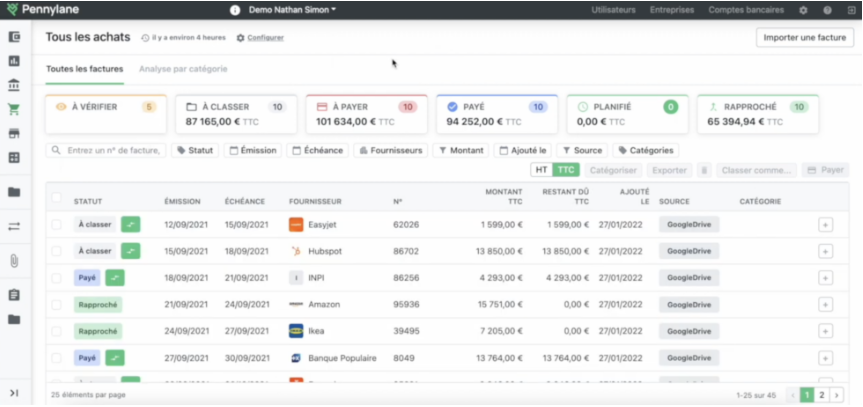Click the green reconcile icon on Easyjet row
The image size is (863, 407).
(130, 225)
